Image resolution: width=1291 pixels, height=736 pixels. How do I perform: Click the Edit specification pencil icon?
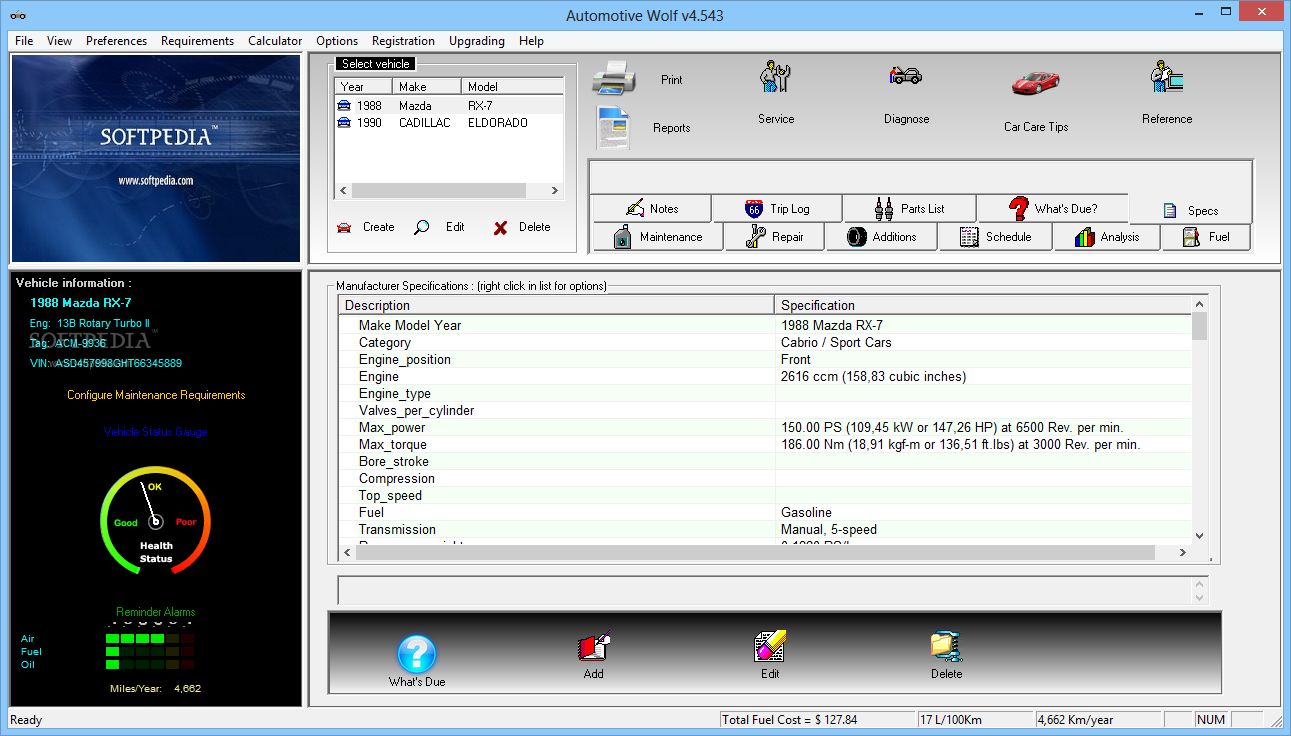(770, 647)
